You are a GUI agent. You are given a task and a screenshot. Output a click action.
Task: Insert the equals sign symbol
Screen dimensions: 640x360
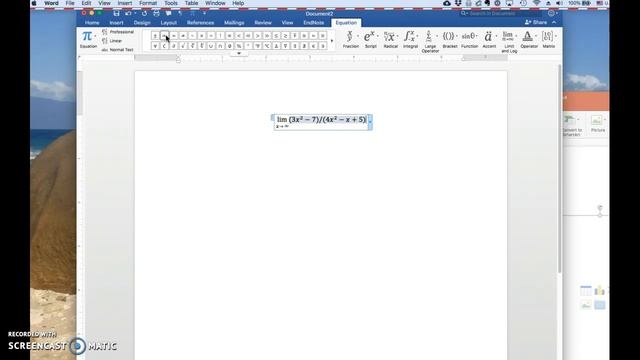tap(174, 36)
